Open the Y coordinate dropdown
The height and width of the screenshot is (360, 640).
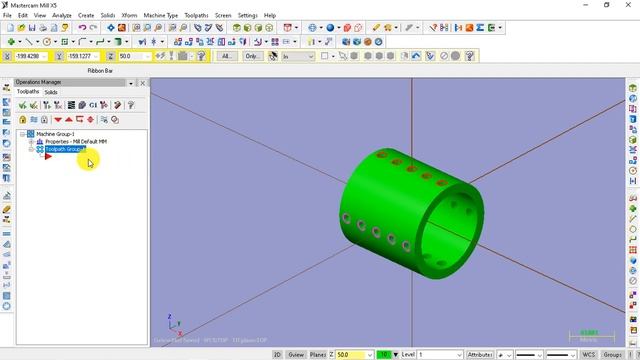click(x=96, y=56)
